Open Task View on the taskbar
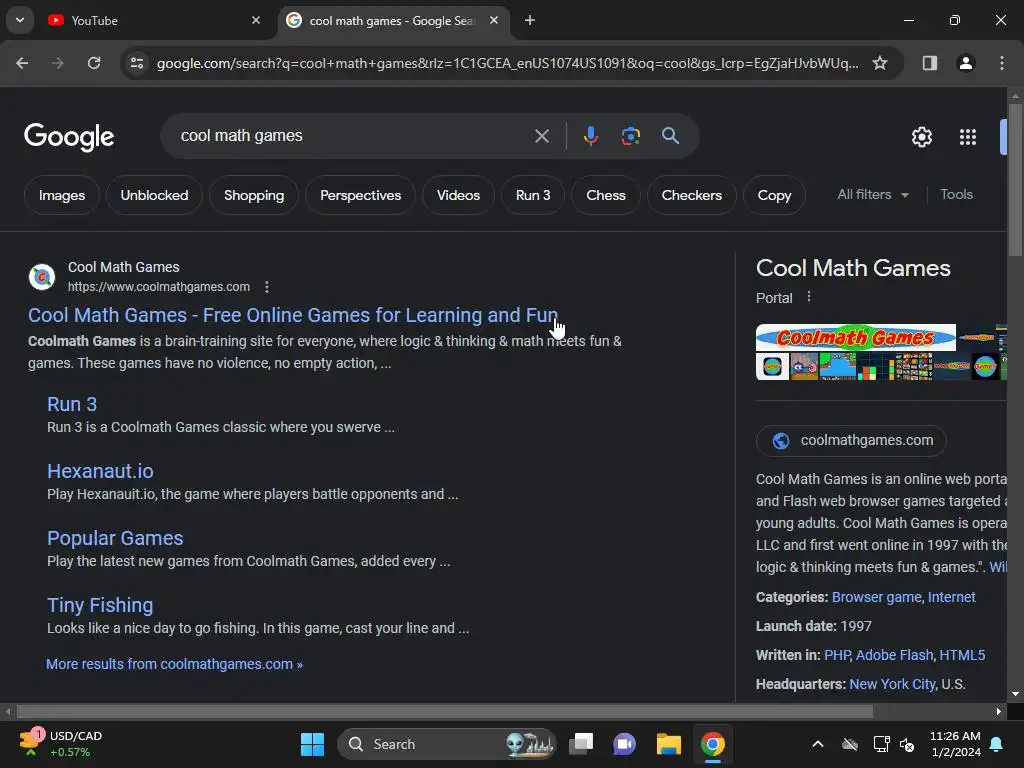This screenshot has width=1024, height=768. [581, 744]
